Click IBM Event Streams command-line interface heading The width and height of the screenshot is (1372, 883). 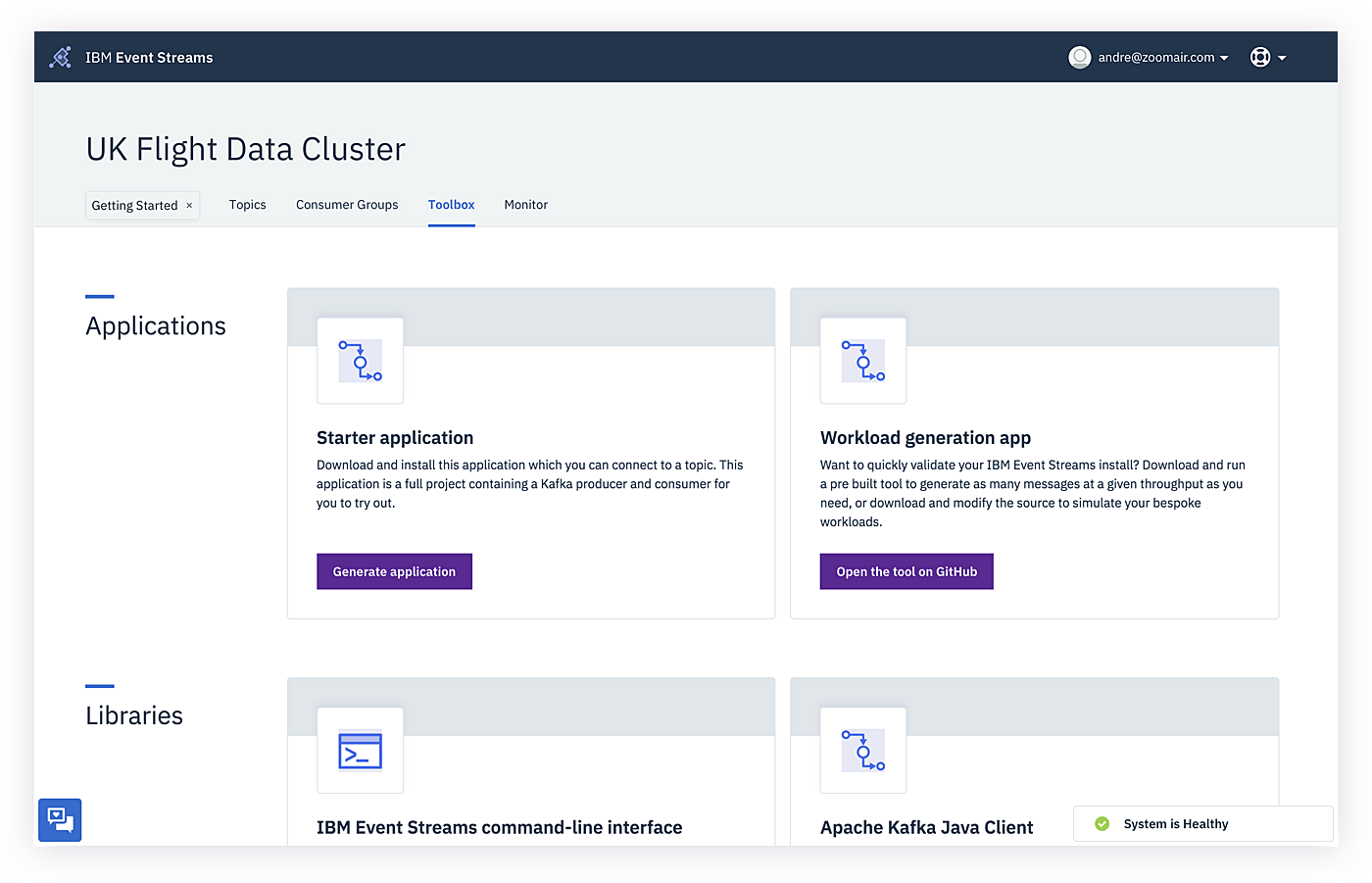coord(499,828)
